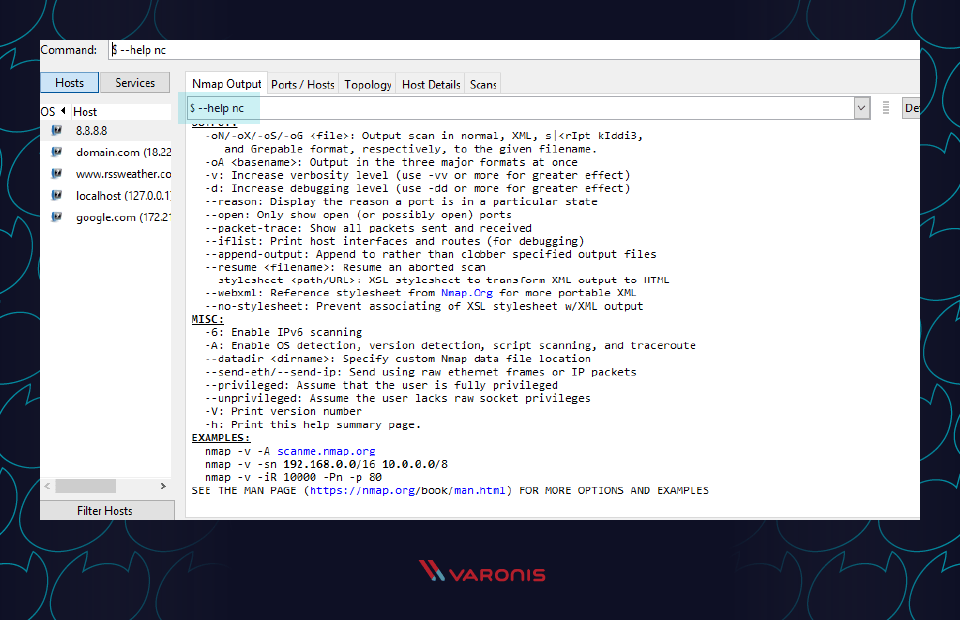Screen dimensions: 960x620
Task: Switch to the Services tab
Action: tap(135, 82)
